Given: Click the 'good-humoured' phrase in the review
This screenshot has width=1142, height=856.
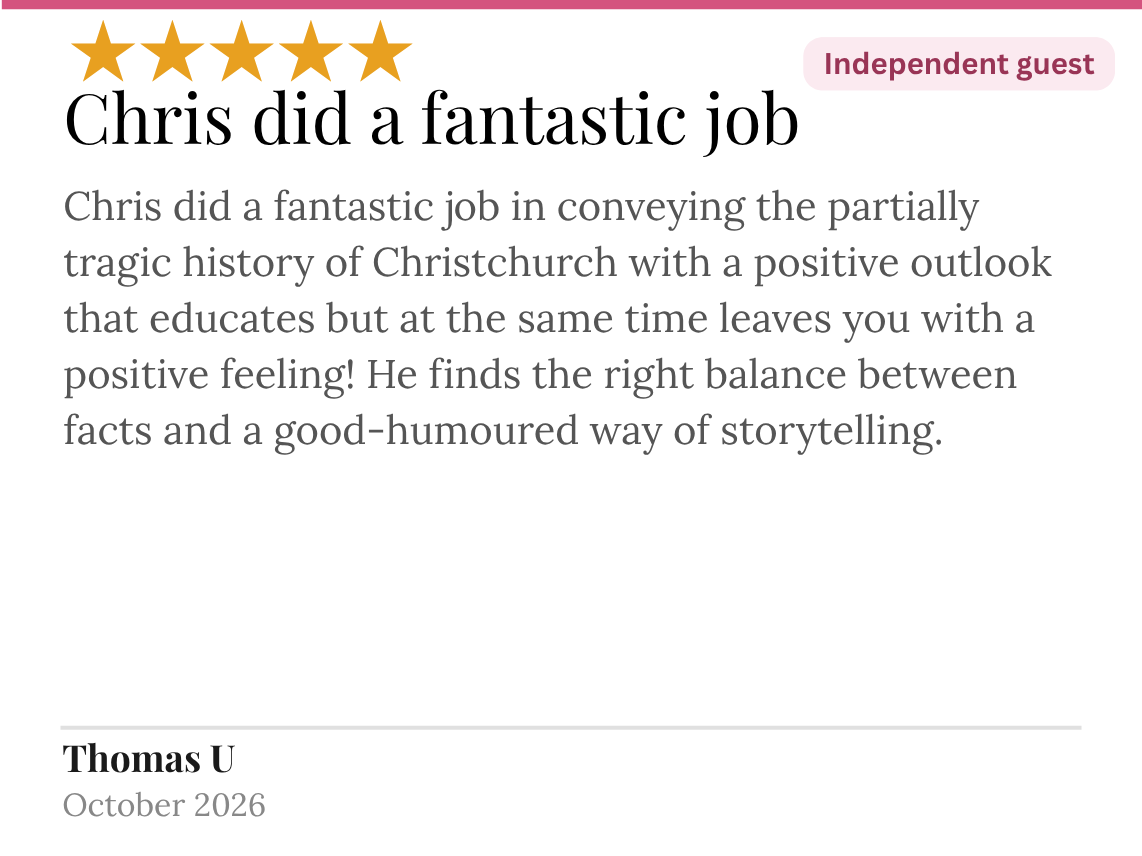Looking at the screenshot, I should pos(426,431).
